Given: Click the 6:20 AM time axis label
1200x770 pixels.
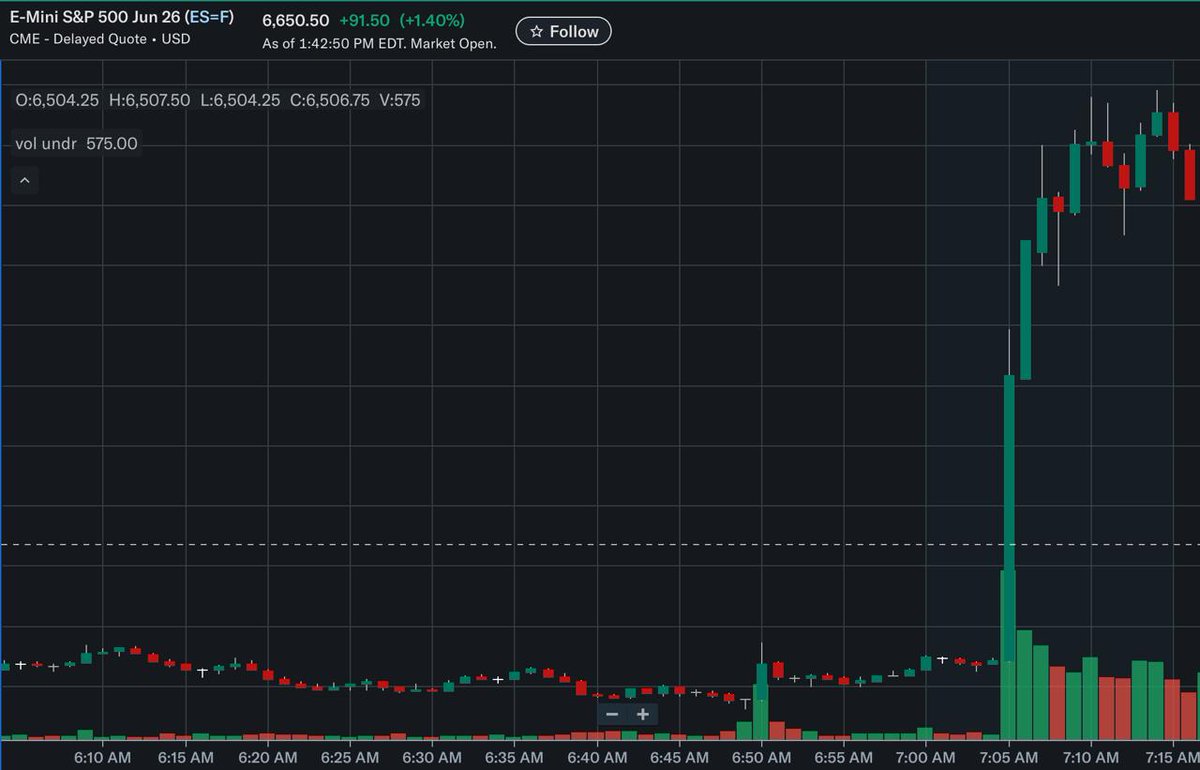Looking at the screenshot, I should 267,758.
